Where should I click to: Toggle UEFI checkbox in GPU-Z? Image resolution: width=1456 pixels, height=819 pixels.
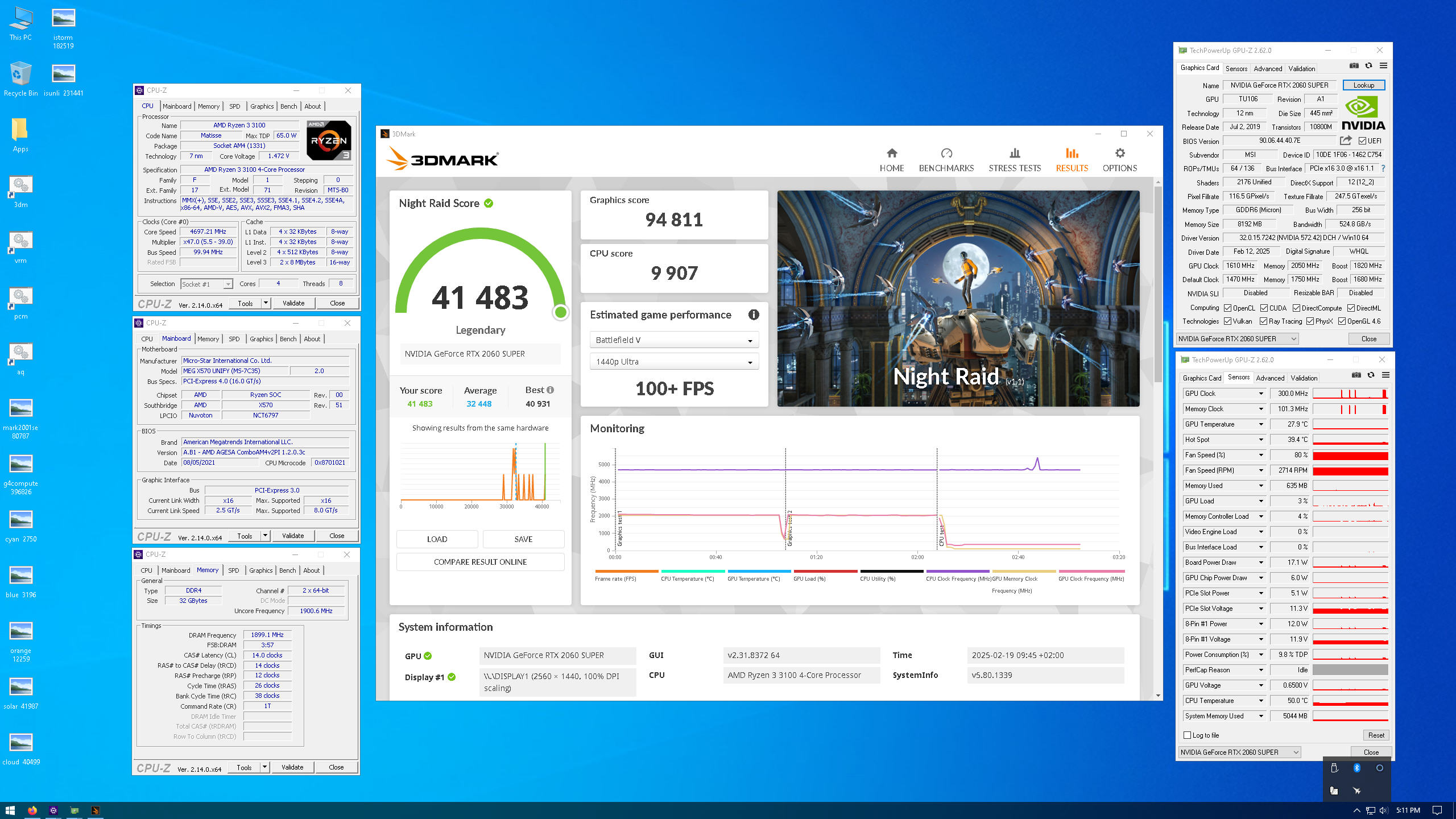pyautogui.click(x=1363, y=141)
